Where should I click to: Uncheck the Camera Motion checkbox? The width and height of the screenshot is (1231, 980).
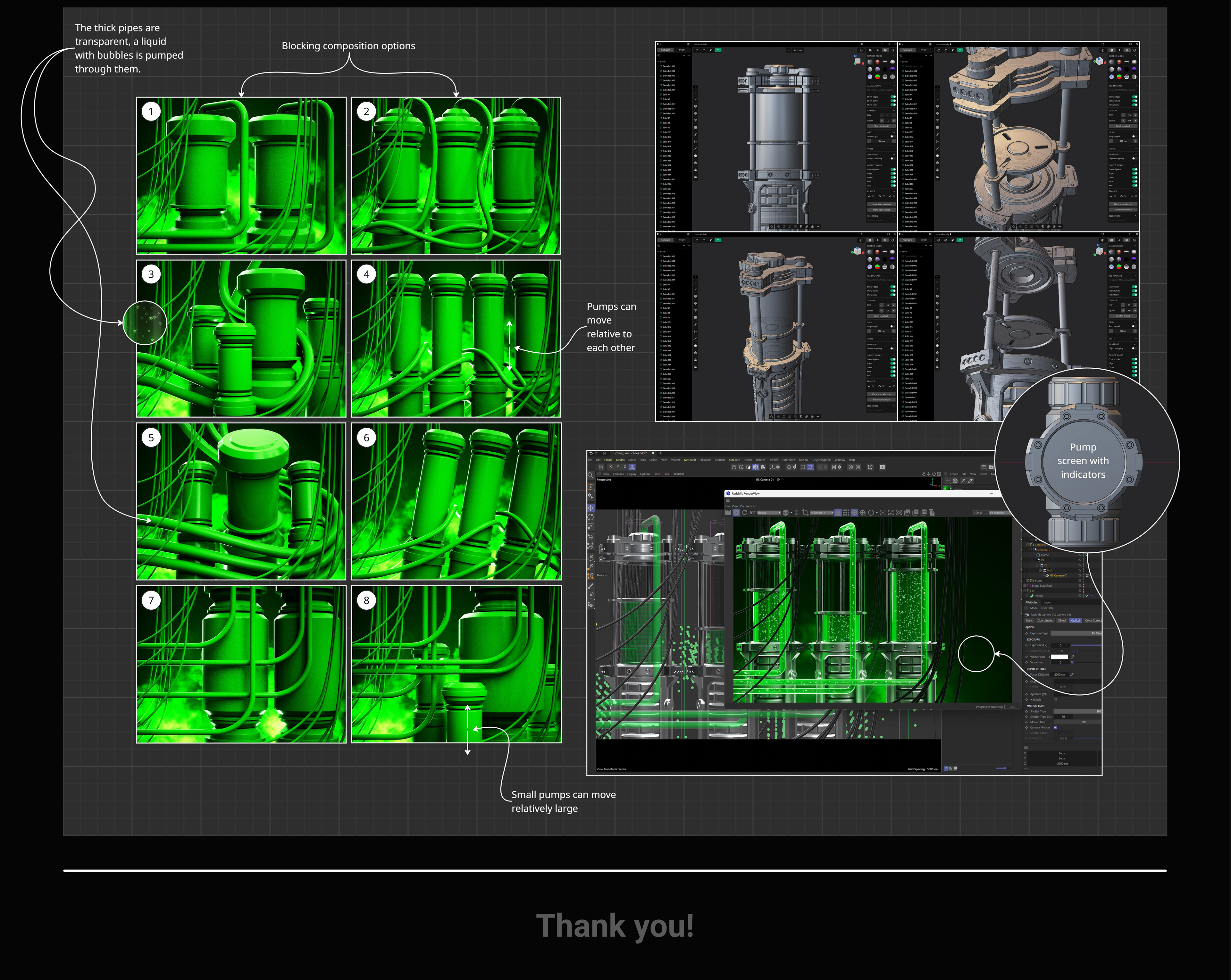(1056, 728)
